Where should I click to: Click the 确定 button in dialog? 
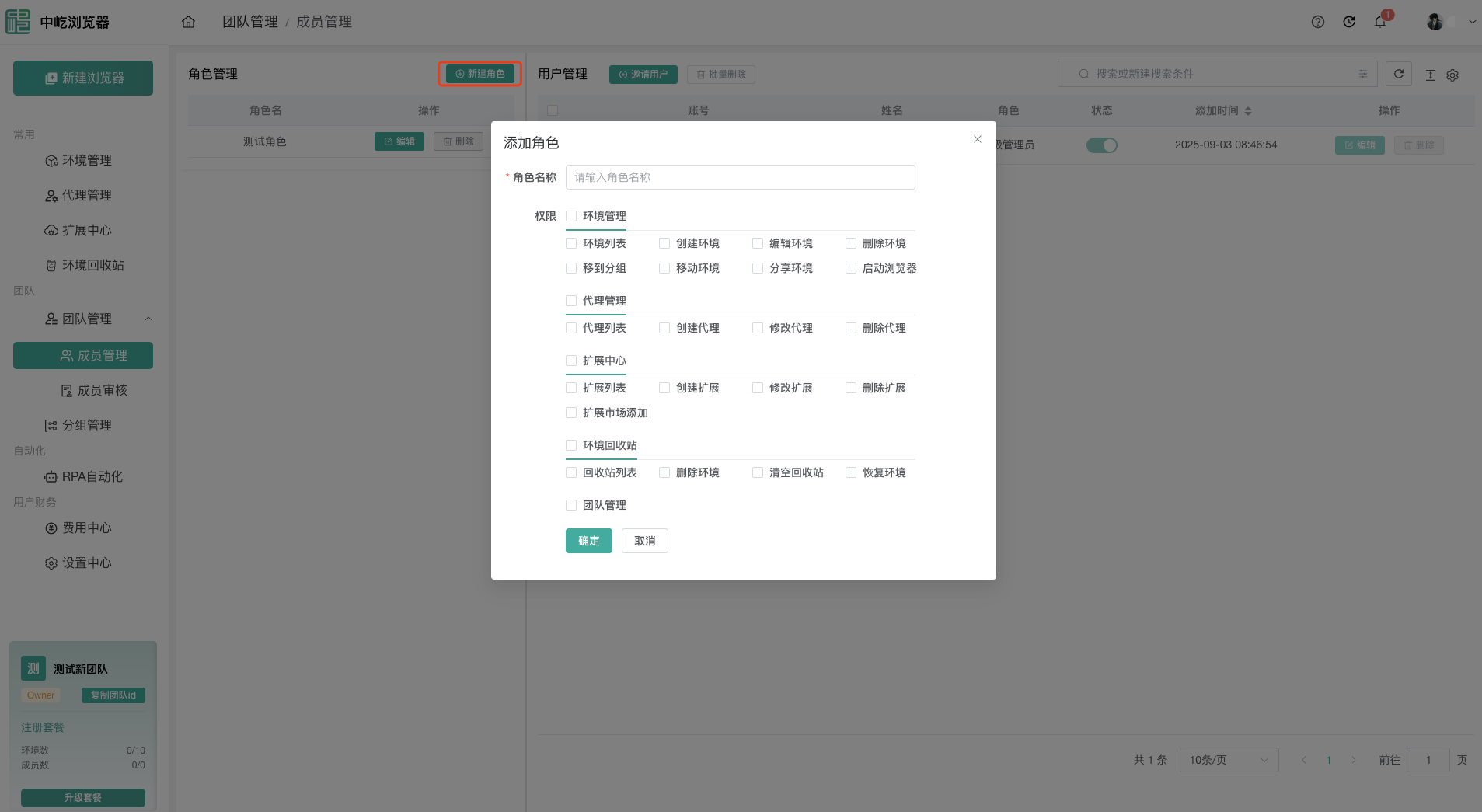(588, 541)
